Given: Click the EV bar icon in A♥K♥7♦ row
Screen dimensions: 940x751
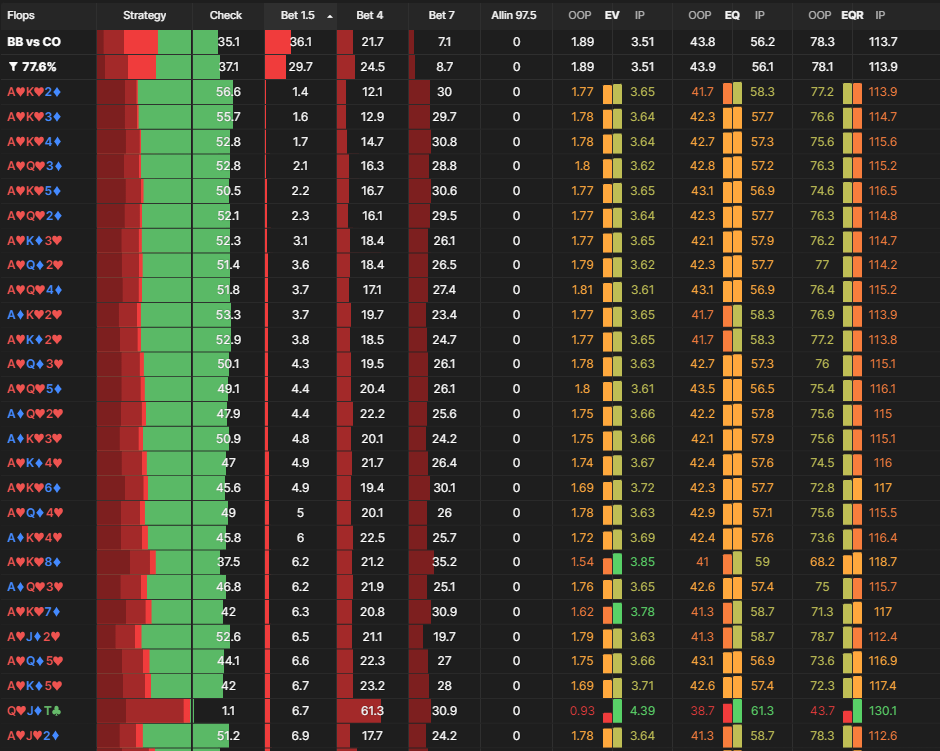Looking at the screenshot, I should pyautogui.click(x=611, y=612).
